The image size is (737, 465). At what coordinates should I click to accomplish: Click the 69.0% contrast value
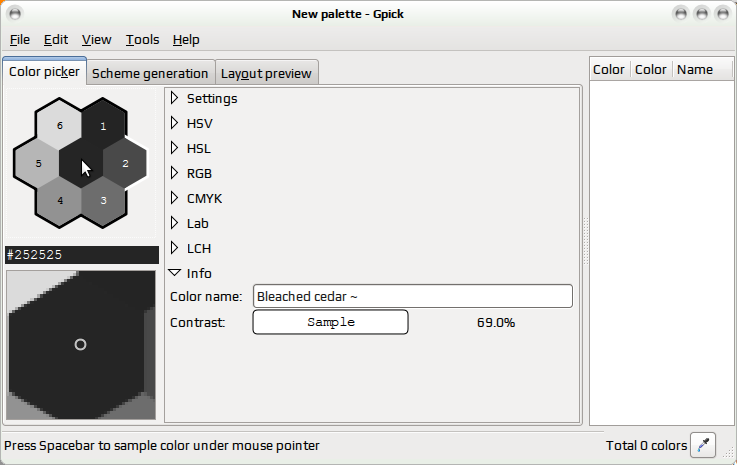click(x=496, y=323)
